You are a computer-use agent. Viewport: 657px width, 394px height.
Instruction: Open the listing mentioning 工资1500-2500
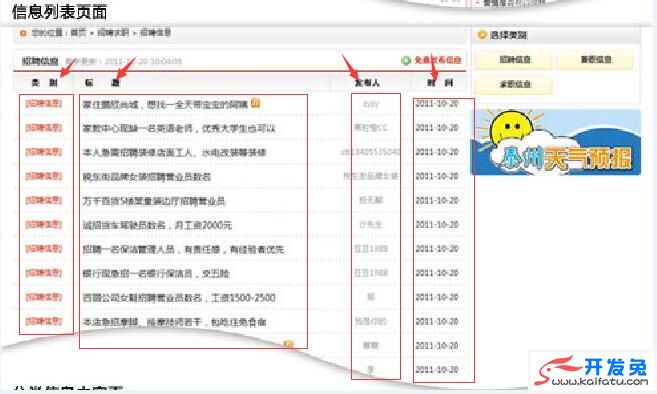point(179,298)
